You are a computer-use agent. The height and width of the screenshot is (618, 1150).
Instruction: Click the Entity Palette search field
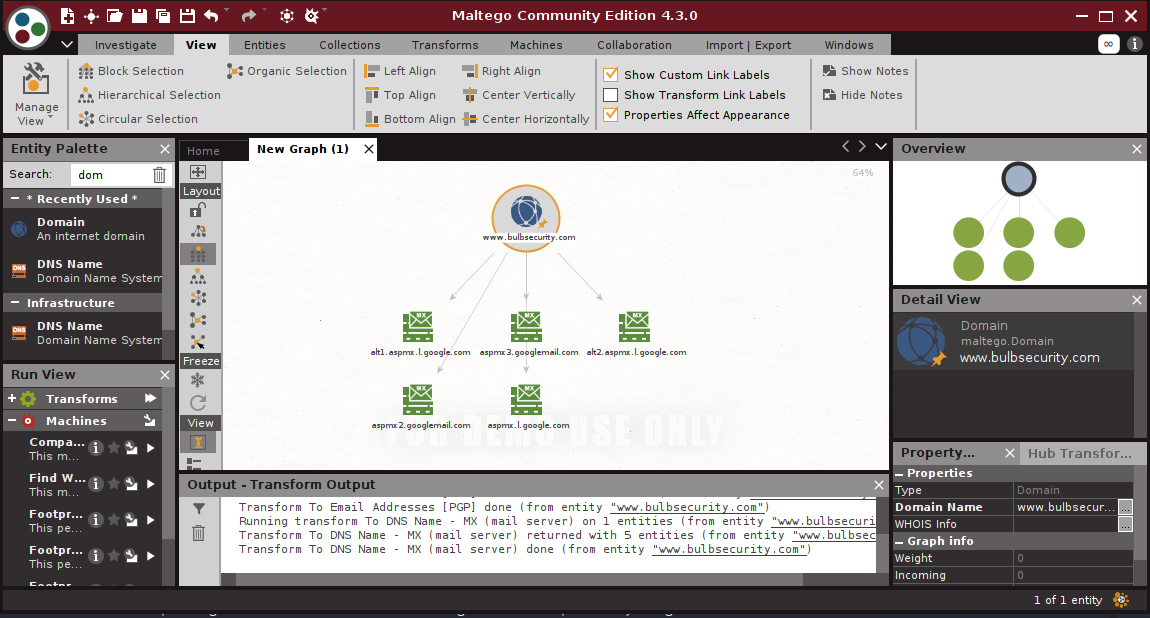click(110, 174)
